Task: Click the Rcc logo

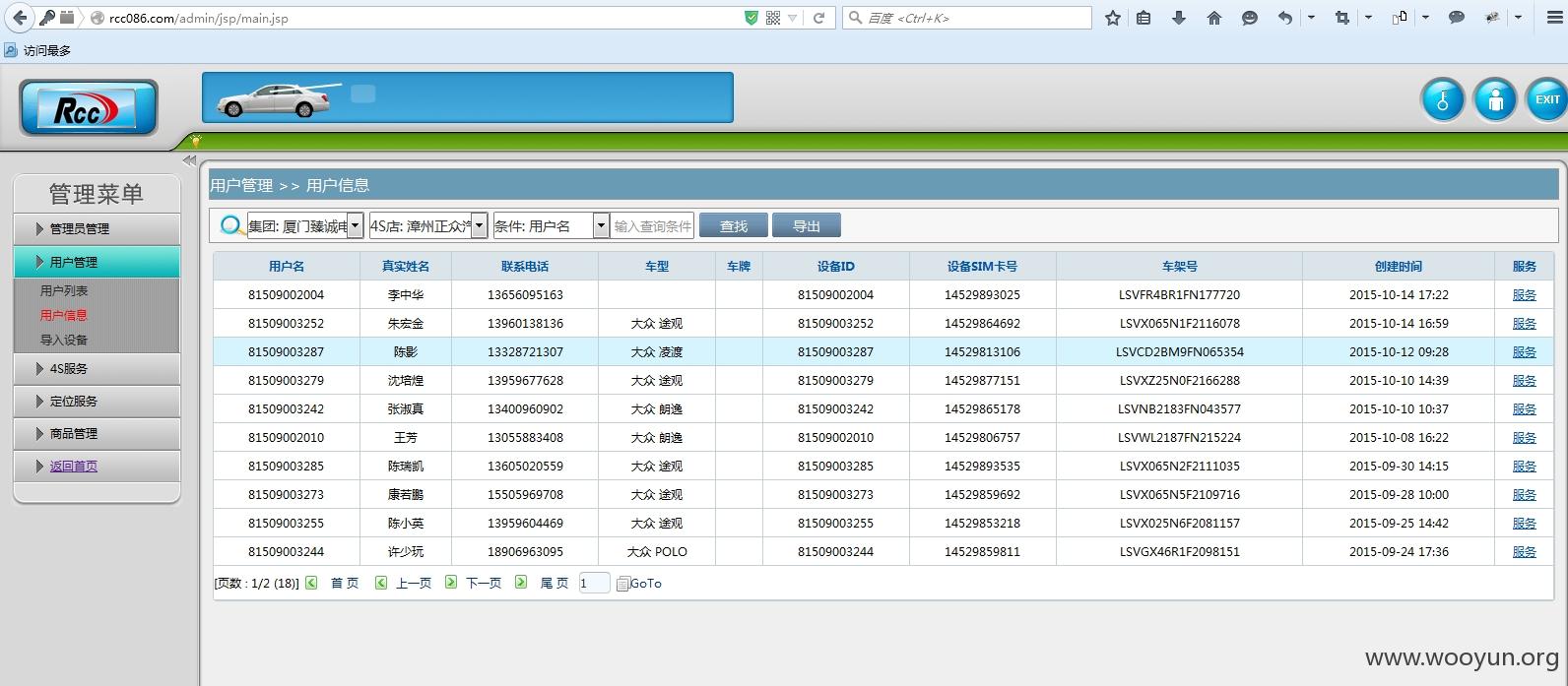Action: [88, 108]
